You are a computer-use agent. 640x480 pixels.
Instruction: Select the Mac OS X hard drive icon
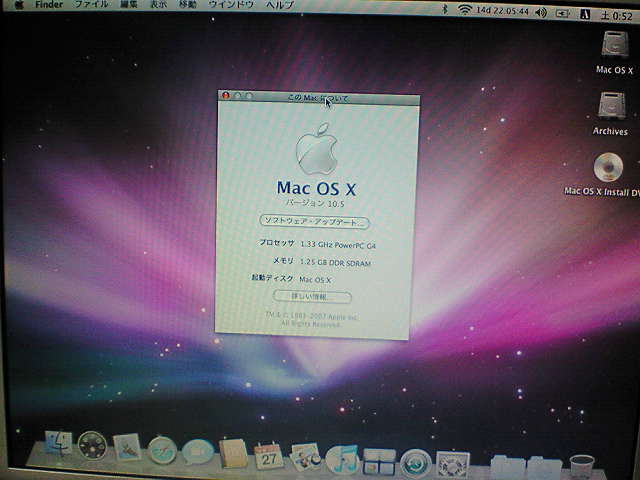point(615,44)
